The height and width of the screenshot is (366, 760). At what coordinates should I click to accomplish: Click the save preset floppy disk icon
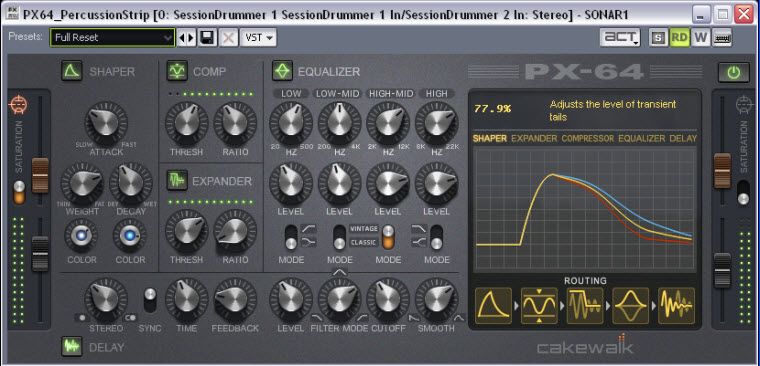coord(207,38)
